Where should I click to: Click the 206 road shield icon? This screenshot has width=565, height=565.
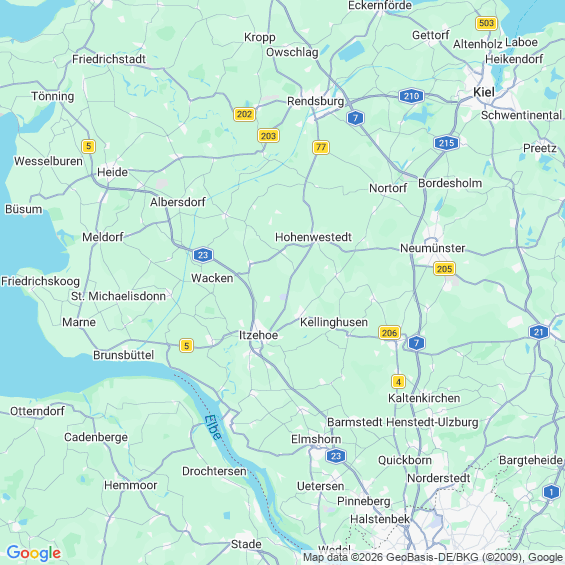pos(389,333)
